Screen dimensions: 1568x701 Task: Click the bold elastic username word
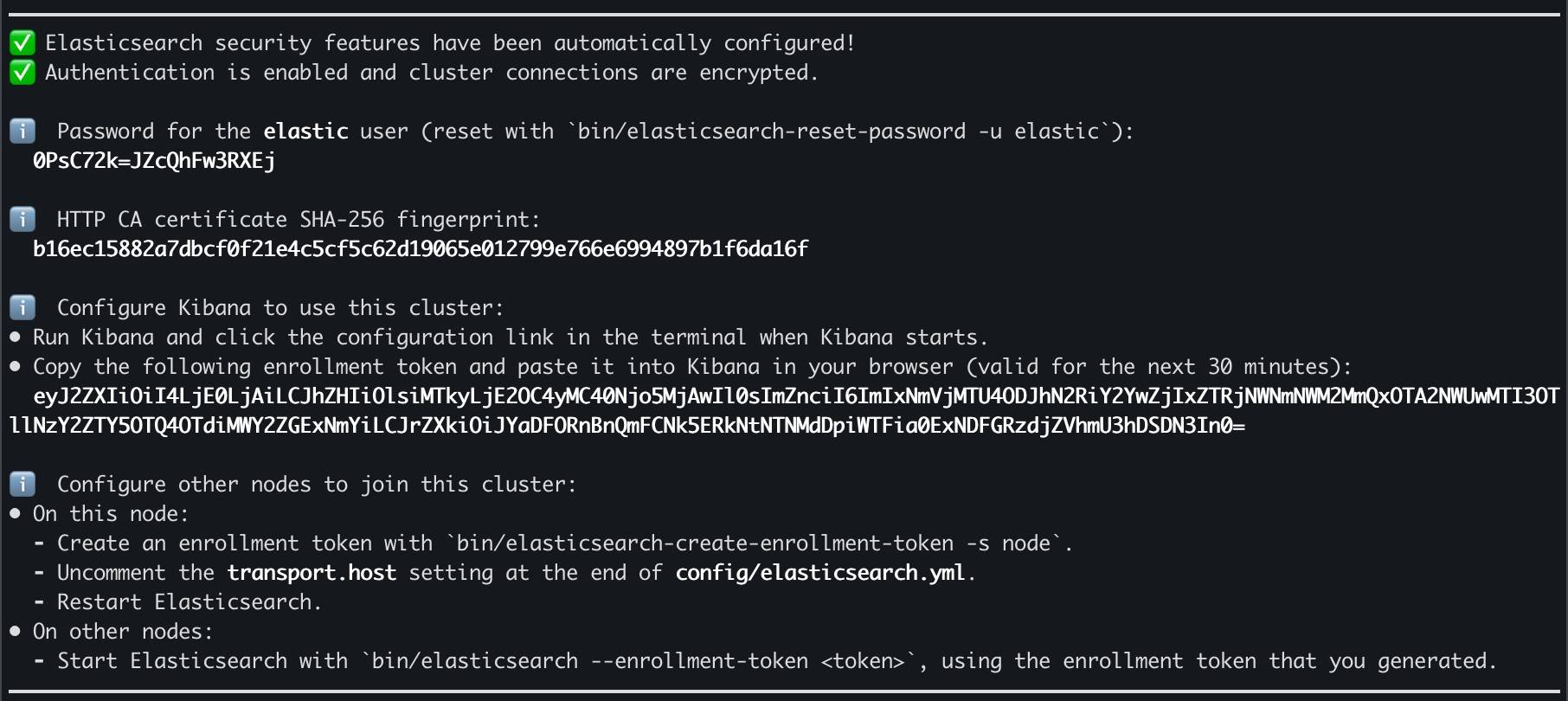coord(305,132)
